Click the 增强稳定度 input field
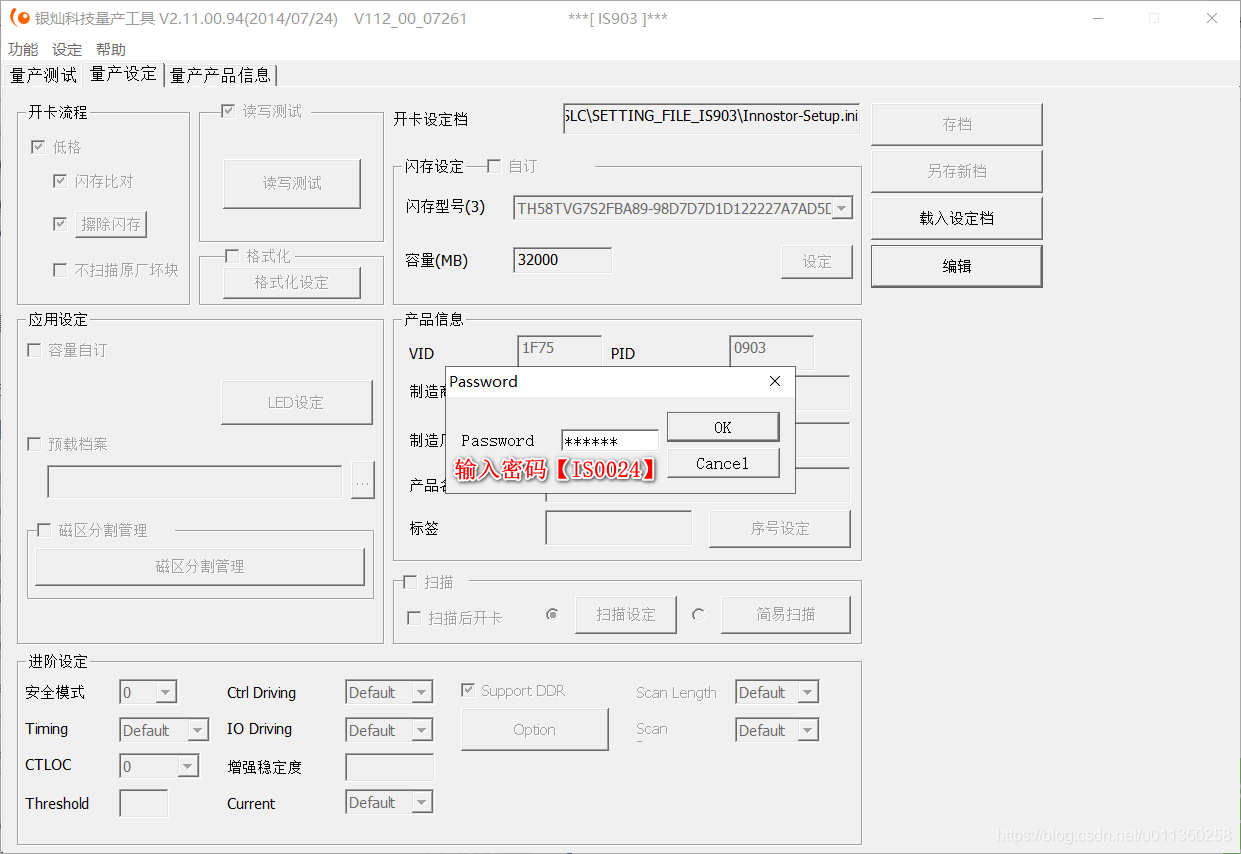This screenshot has height=854, width=1241. tap(390, 767)
